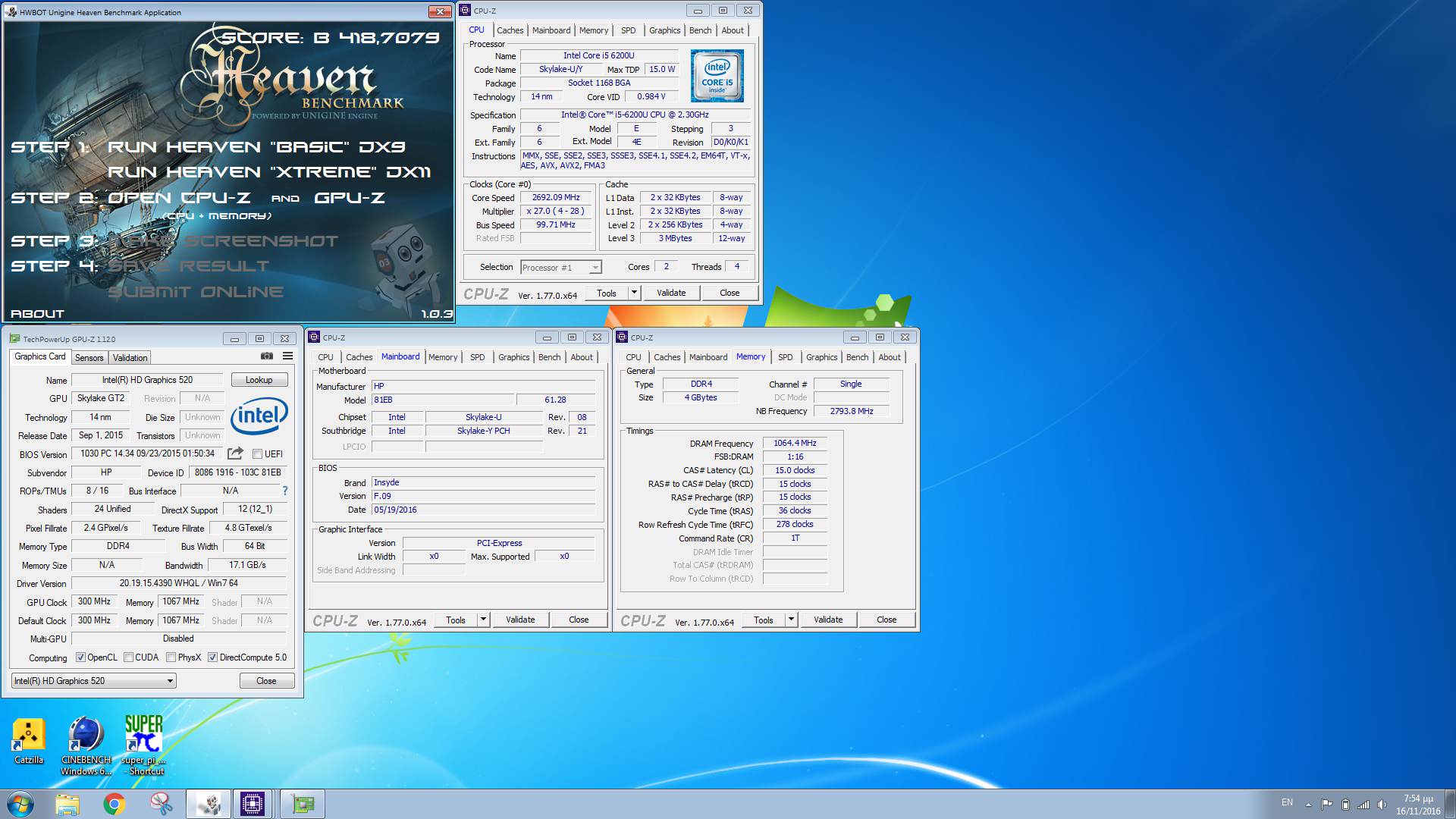Click the Intel logo in GPU-Z
The height and width of the screenshot is (819, 1456).
point(259,416)
